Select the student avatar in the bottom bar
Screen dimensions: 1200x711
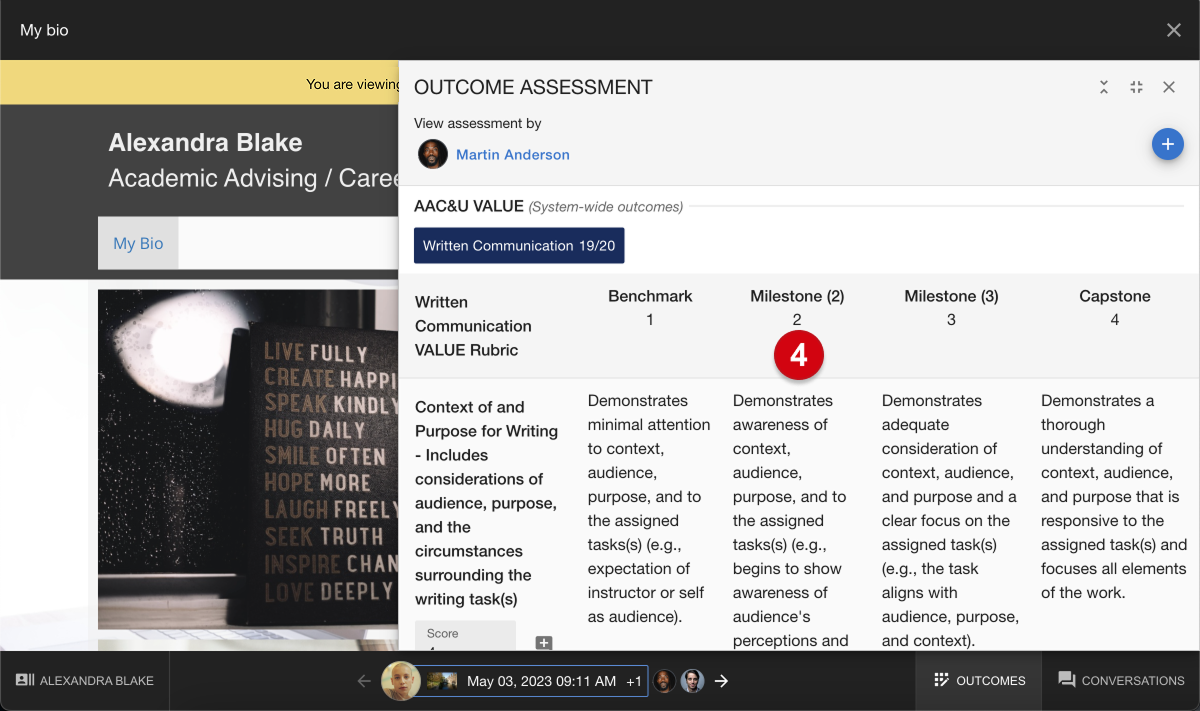tap(401, 681)
